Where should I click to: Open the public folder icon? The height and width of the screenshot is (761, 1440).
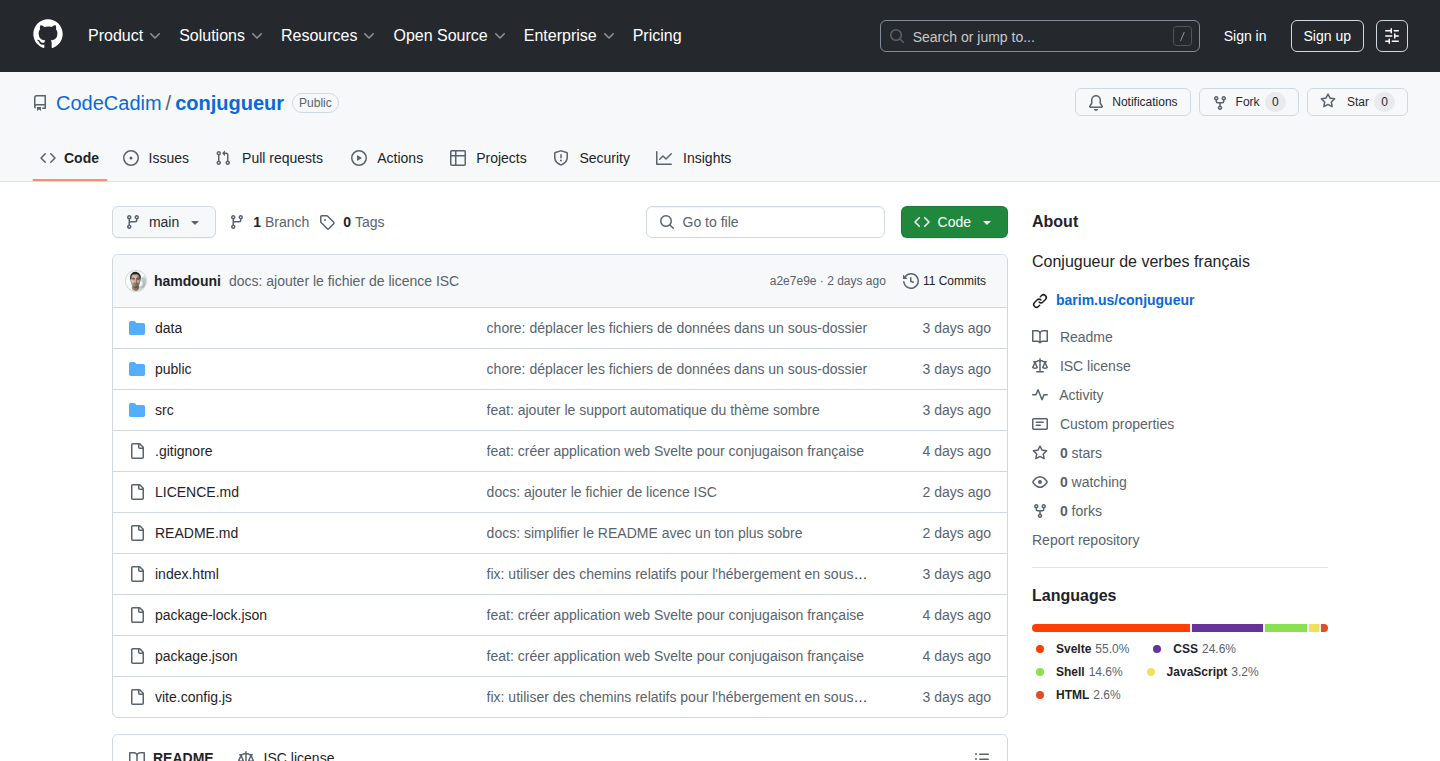(x=137, y=369)
